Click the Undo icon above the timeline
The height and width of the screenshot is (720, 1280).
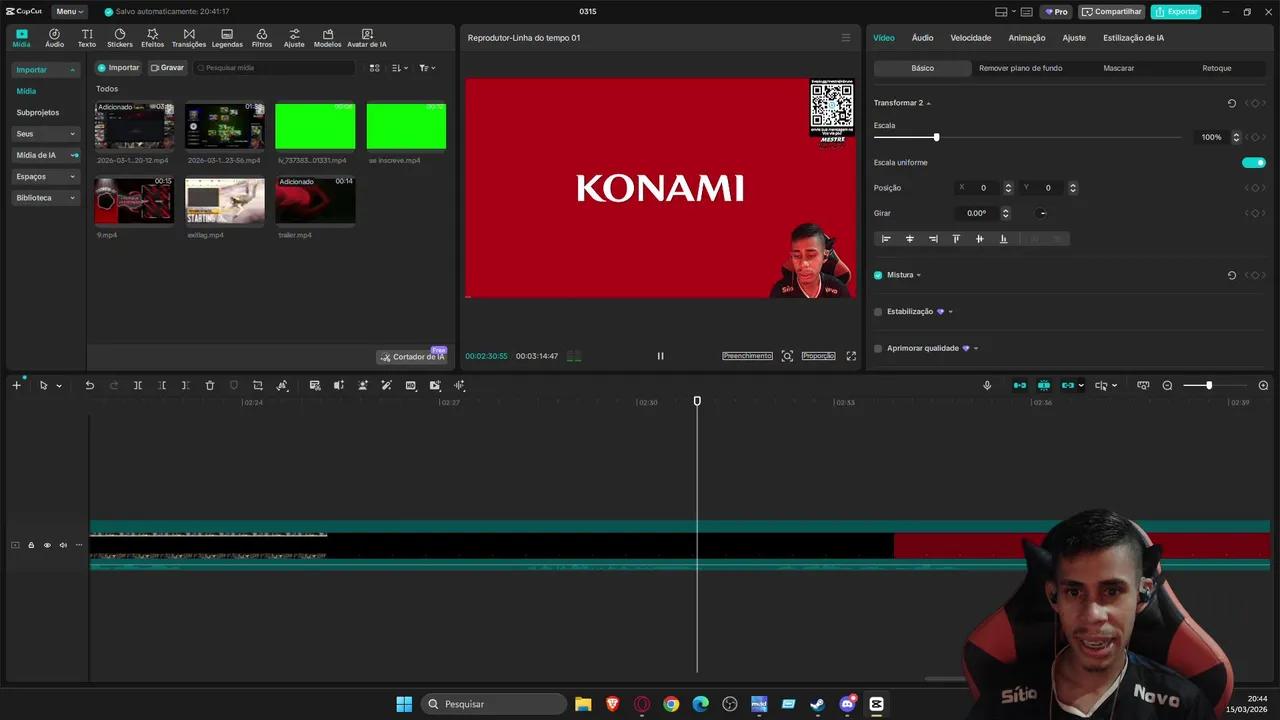tap(89, 385)
